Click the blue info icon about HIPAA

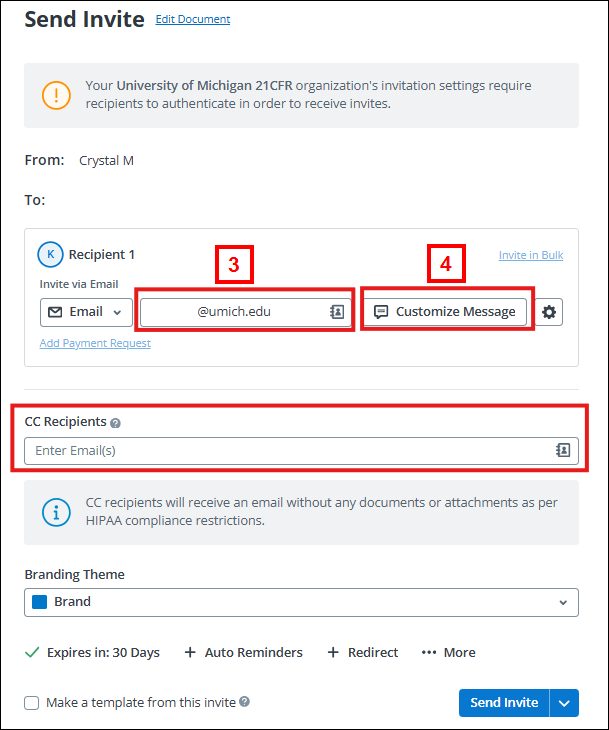coord(56,512)
